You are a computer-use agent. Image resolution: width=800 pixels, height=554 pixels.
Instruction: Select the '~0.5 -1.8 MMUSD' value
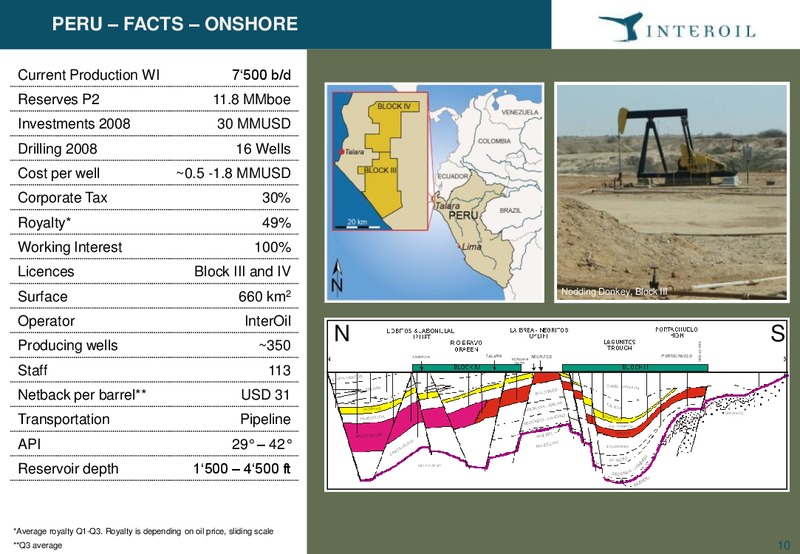[x=233, y=173]
